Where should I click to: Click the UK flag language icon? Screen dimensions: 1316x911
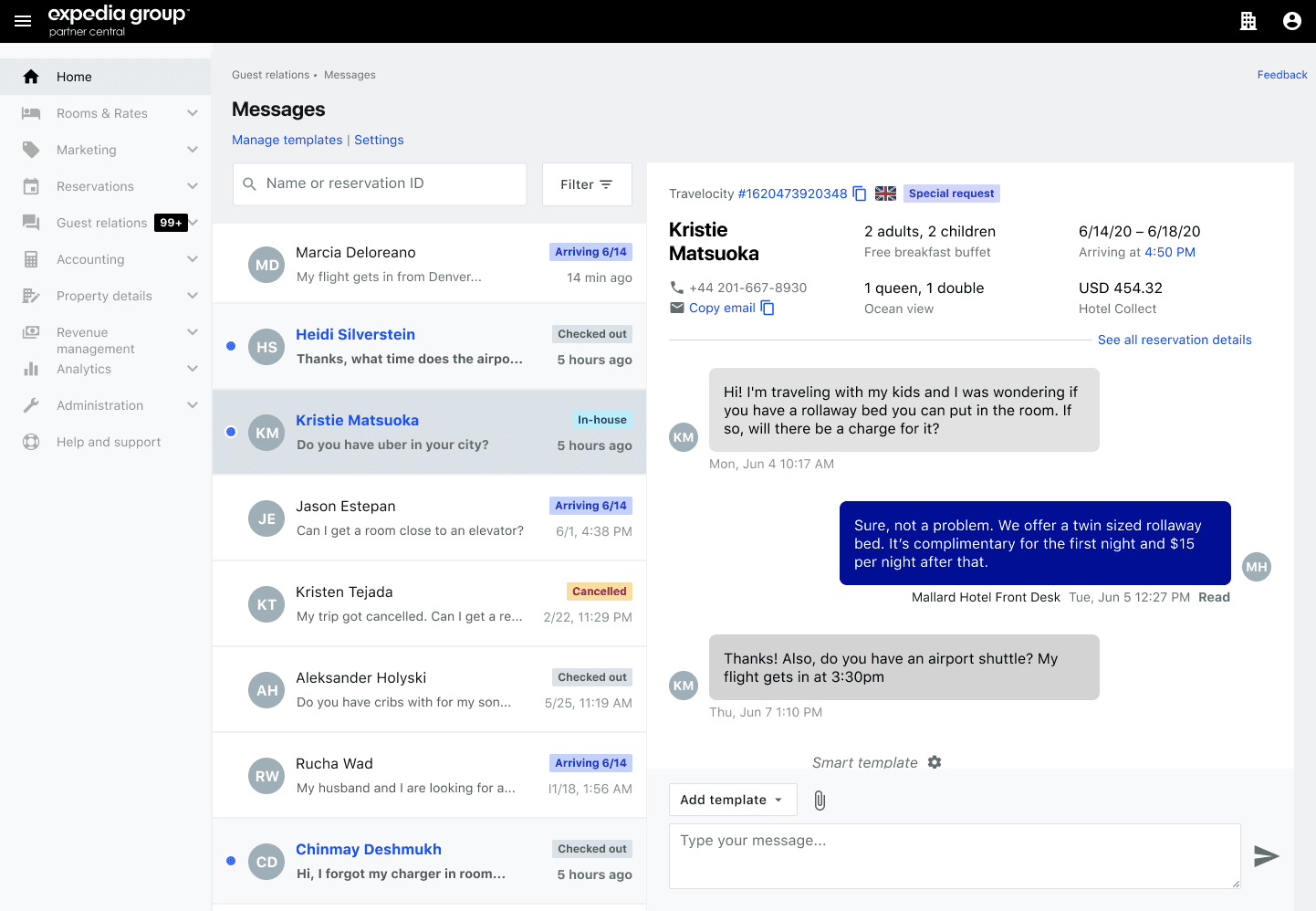[885, 194]
